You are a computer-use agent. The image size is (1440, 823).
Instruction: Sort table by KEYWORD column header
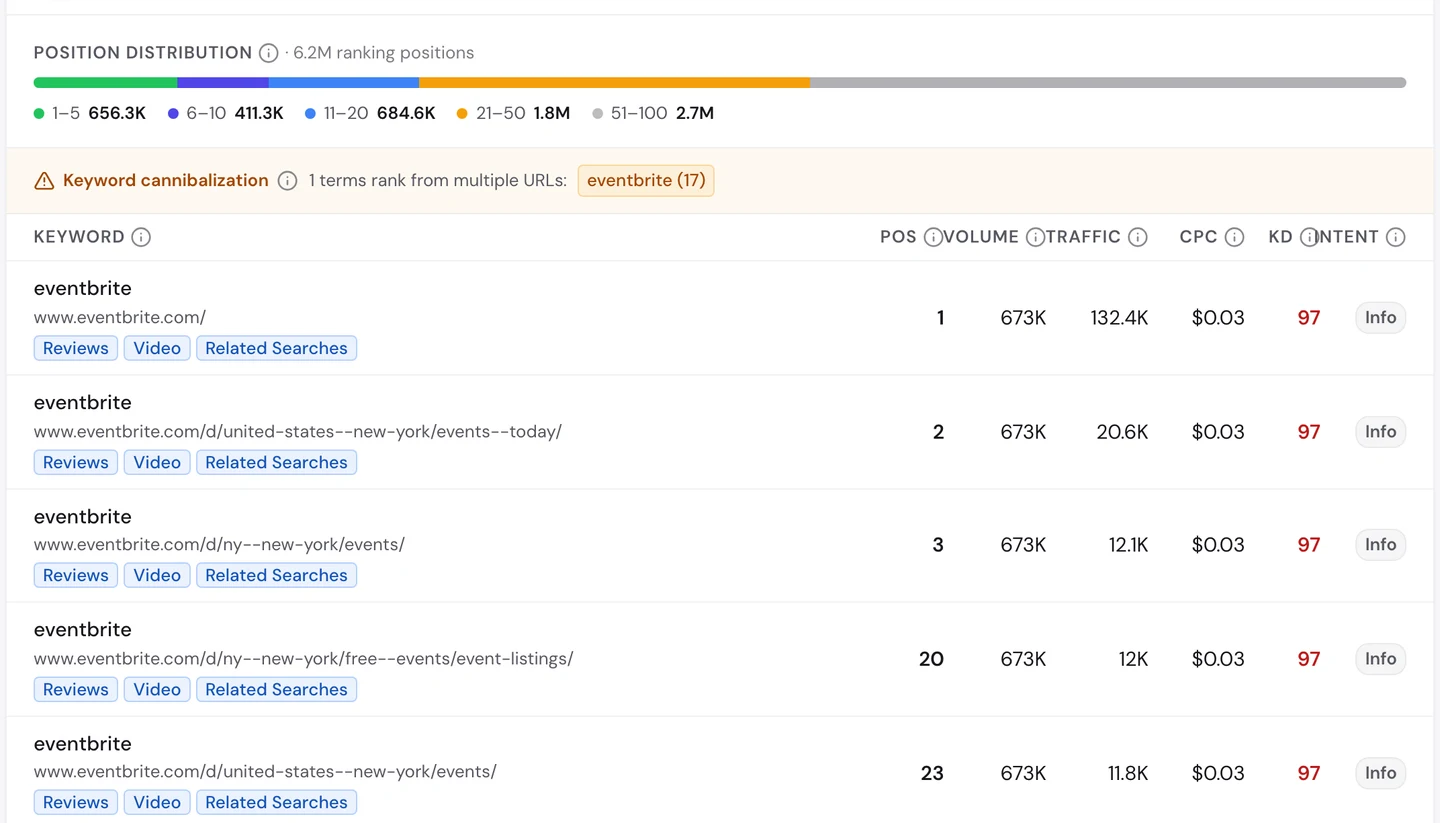(x=79, y=237)
